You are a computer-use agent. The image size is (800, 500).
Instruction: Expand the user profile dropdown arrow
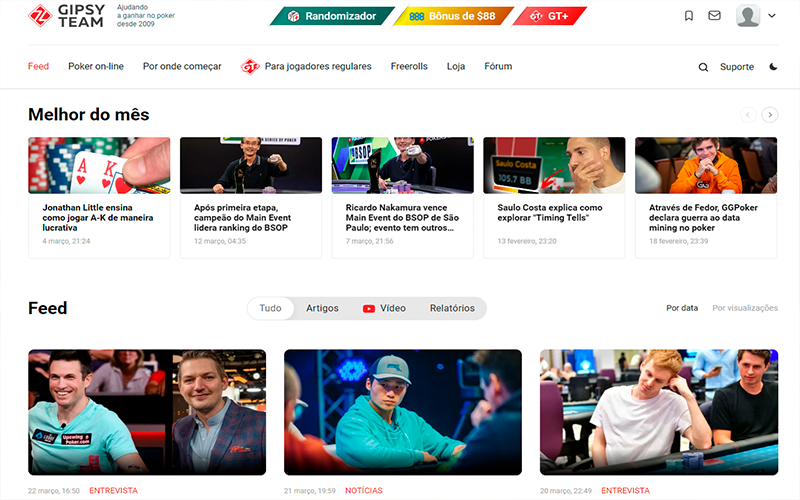click(x=771, y=16)
